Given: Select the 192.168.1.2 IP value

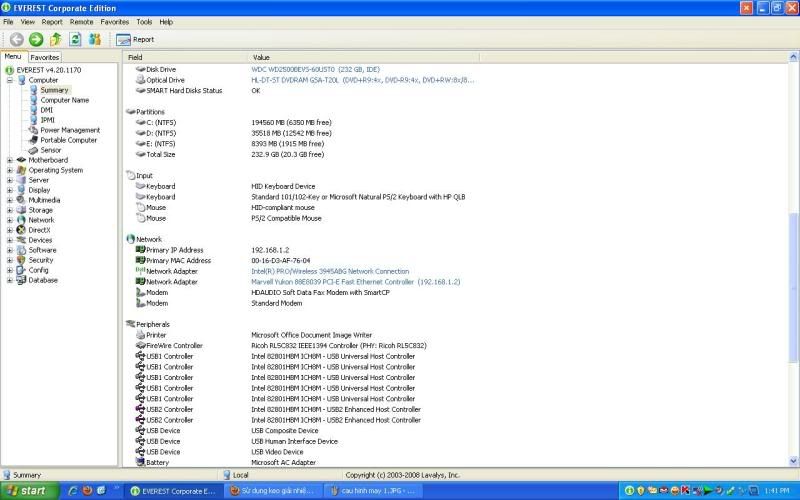Looking at the screenshot, I should (270, 250).
